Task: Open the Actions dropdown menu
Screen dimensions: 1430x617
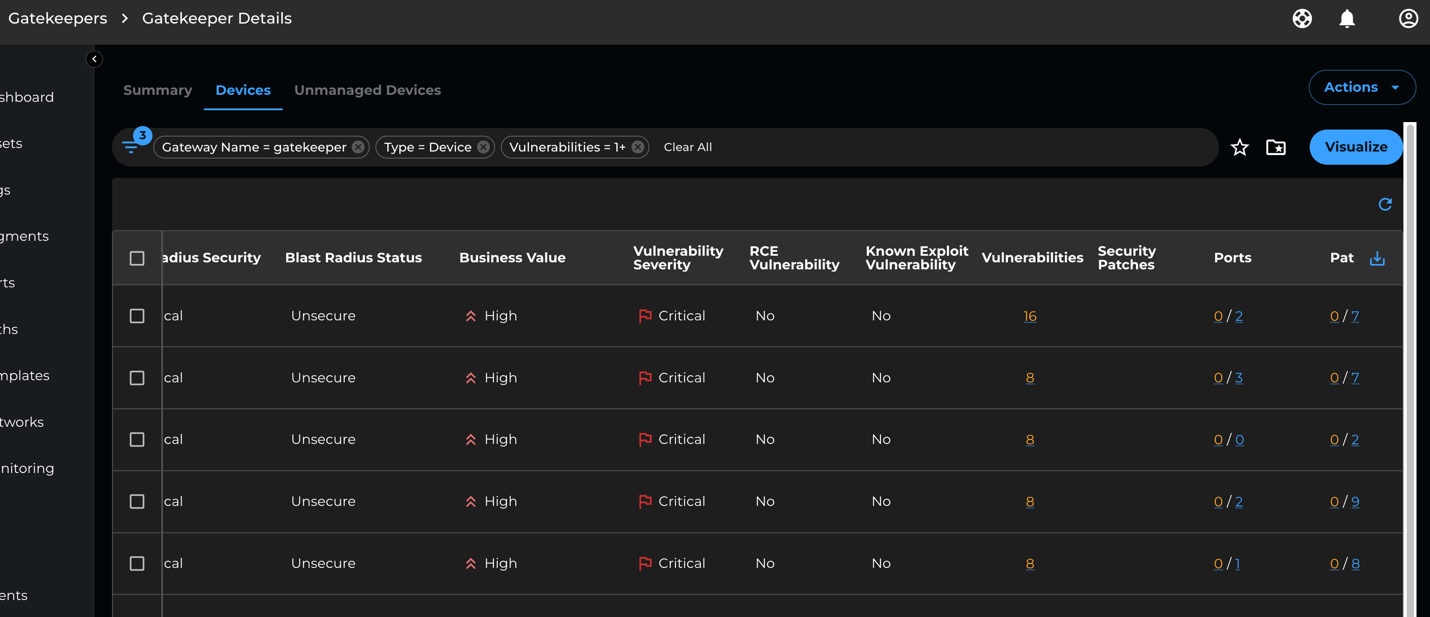Action: (x=1362, y=87)
